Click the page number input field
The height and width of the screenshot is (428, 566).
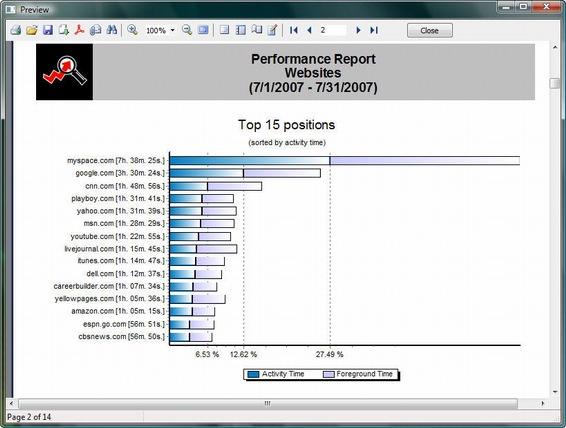pos(332,30)
